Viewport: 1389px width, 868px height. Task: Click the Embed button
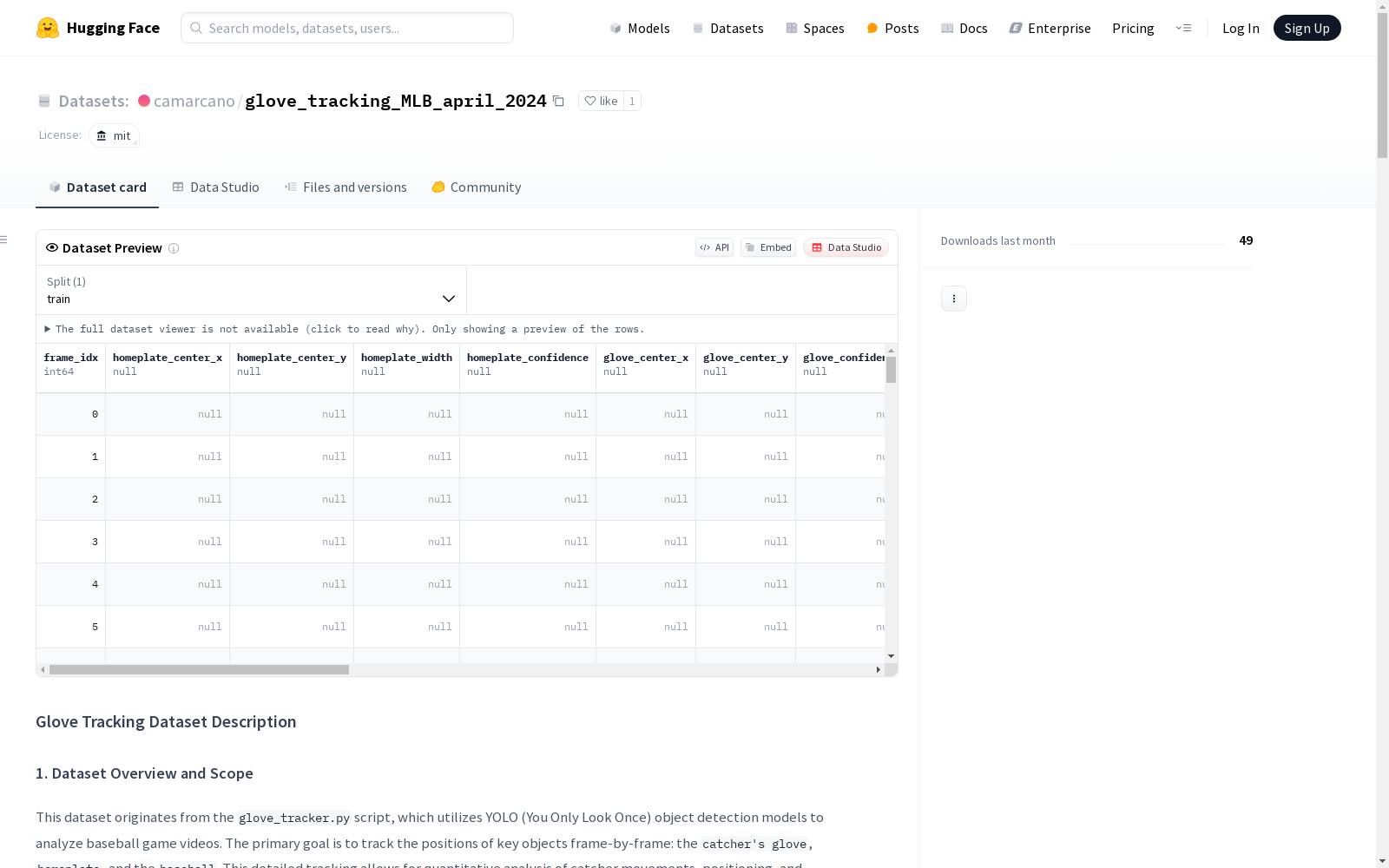(768, 247)
